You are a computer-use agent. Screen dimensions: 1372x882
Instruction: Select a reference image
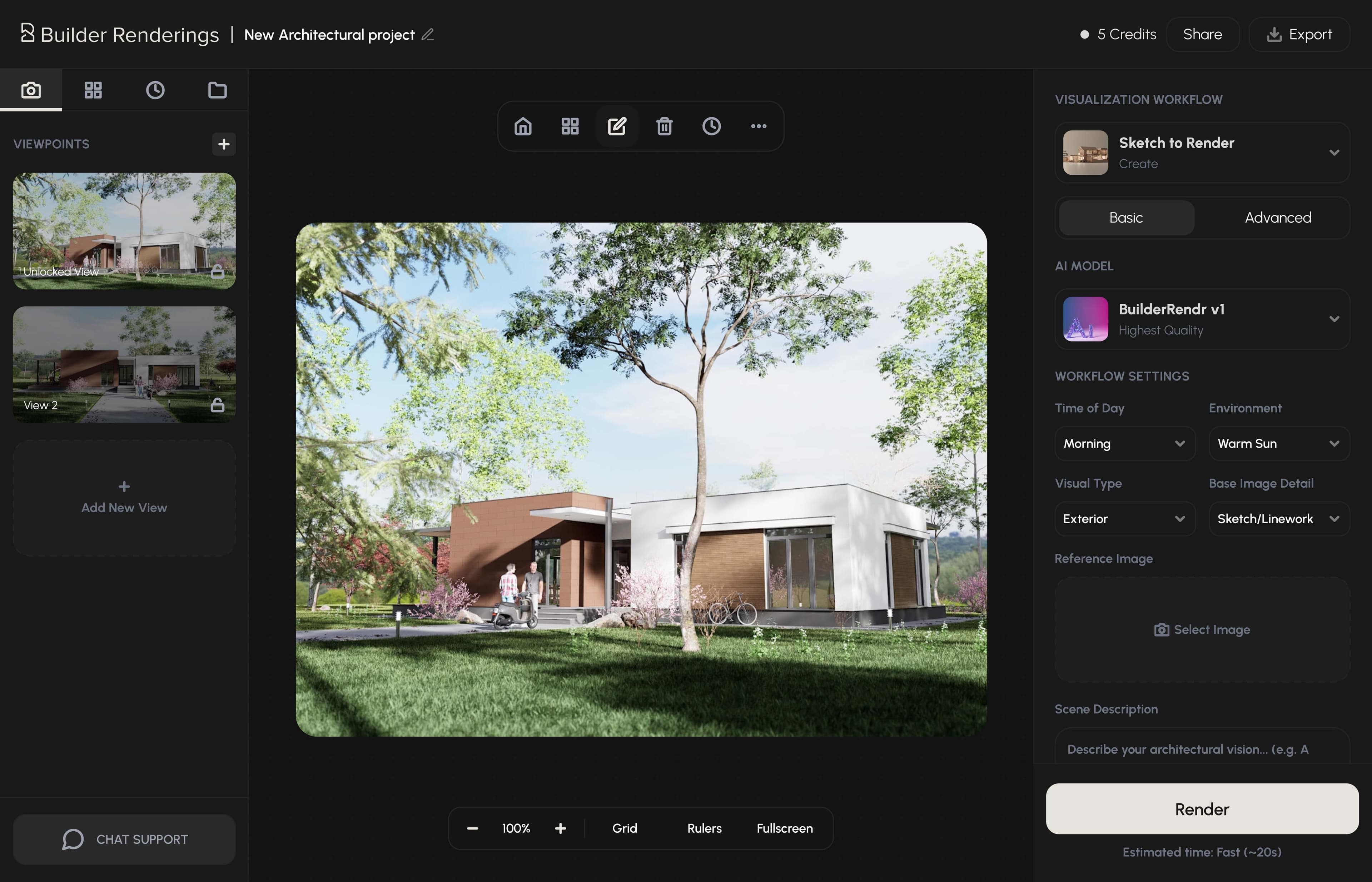(x=1202, y=629)
